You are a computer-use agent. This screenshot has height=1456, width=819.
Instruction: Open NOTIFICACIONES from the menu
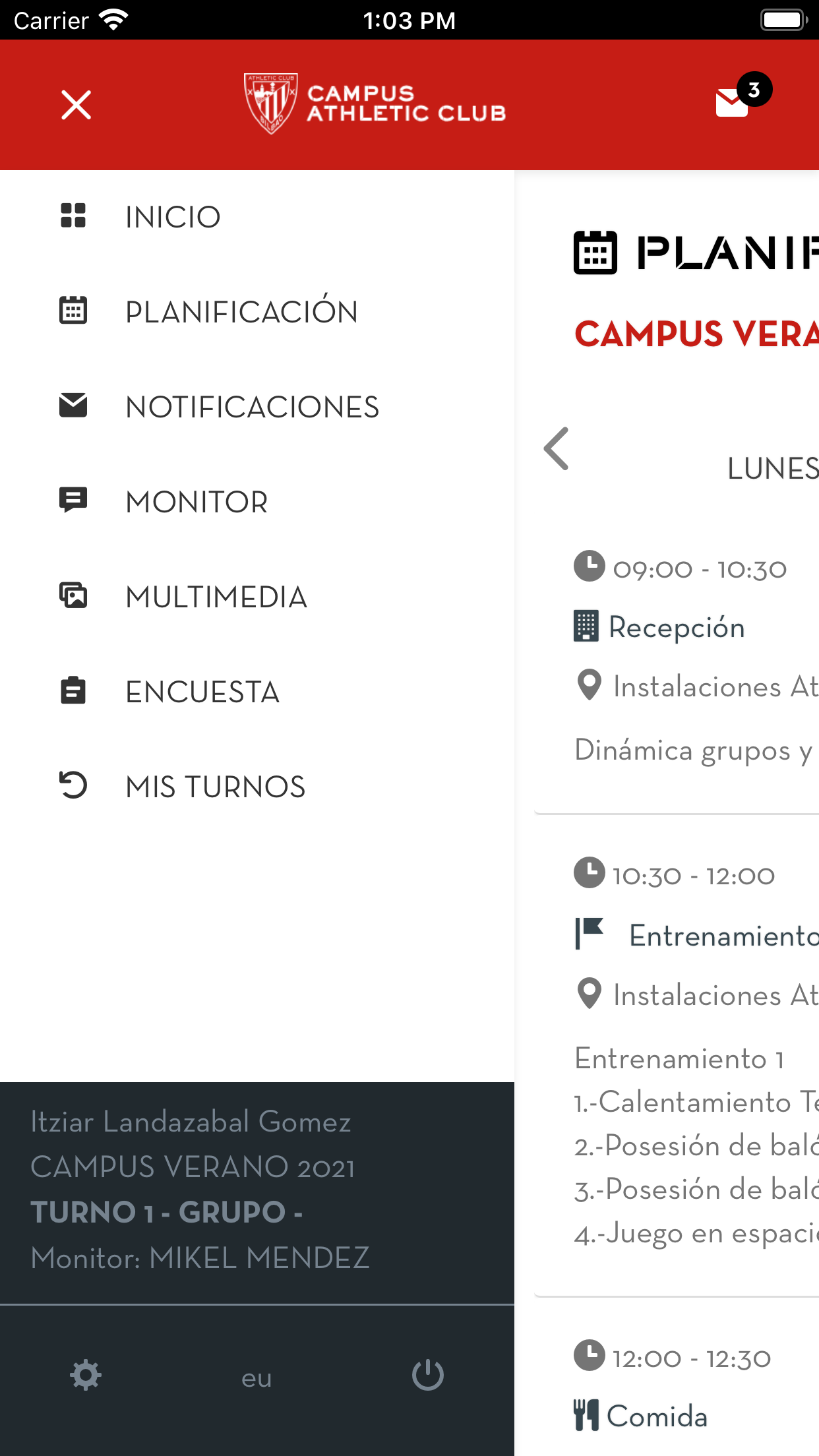click(x=252, y=407)
